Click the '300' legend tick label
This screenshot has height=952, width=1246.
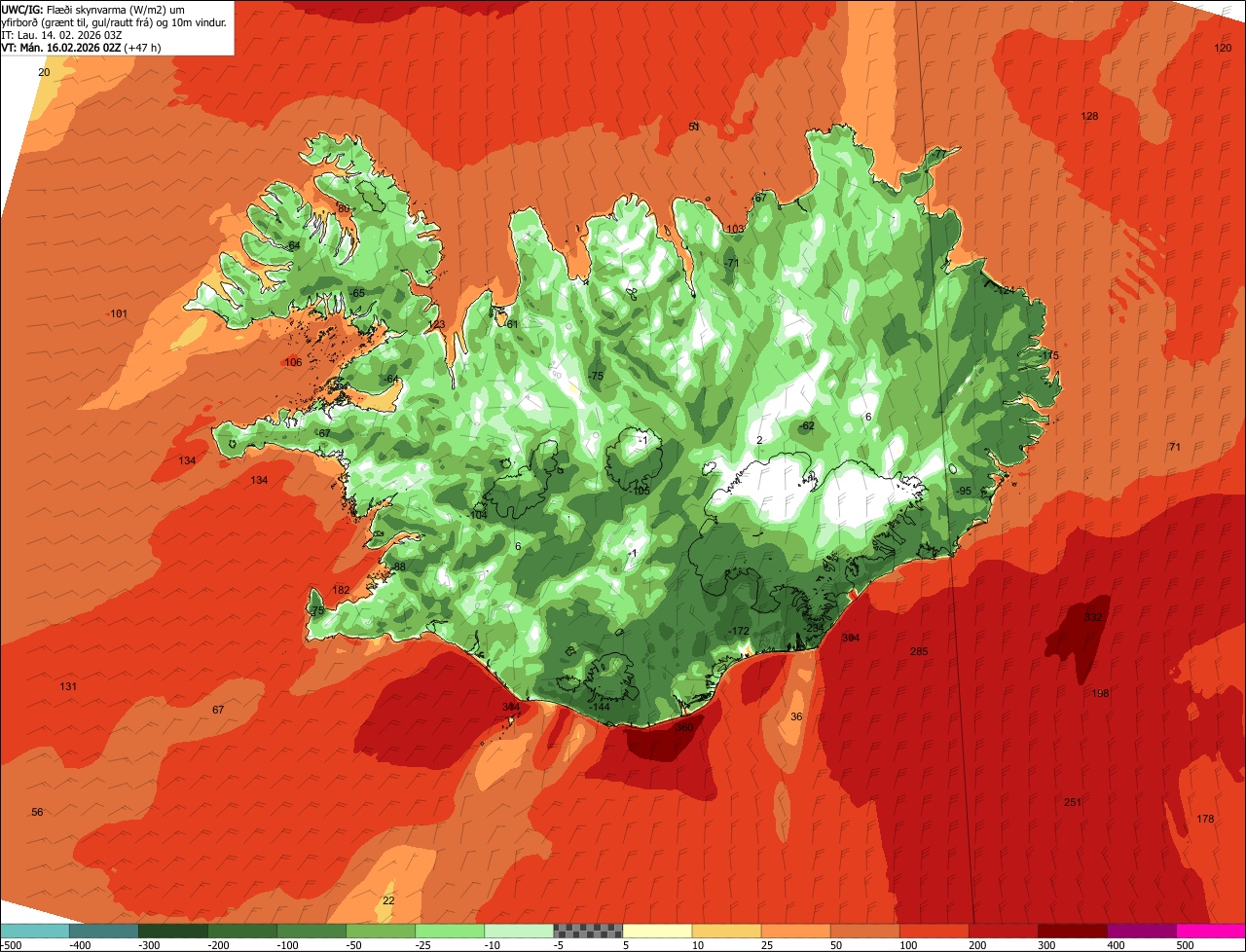coord(1047,944)
